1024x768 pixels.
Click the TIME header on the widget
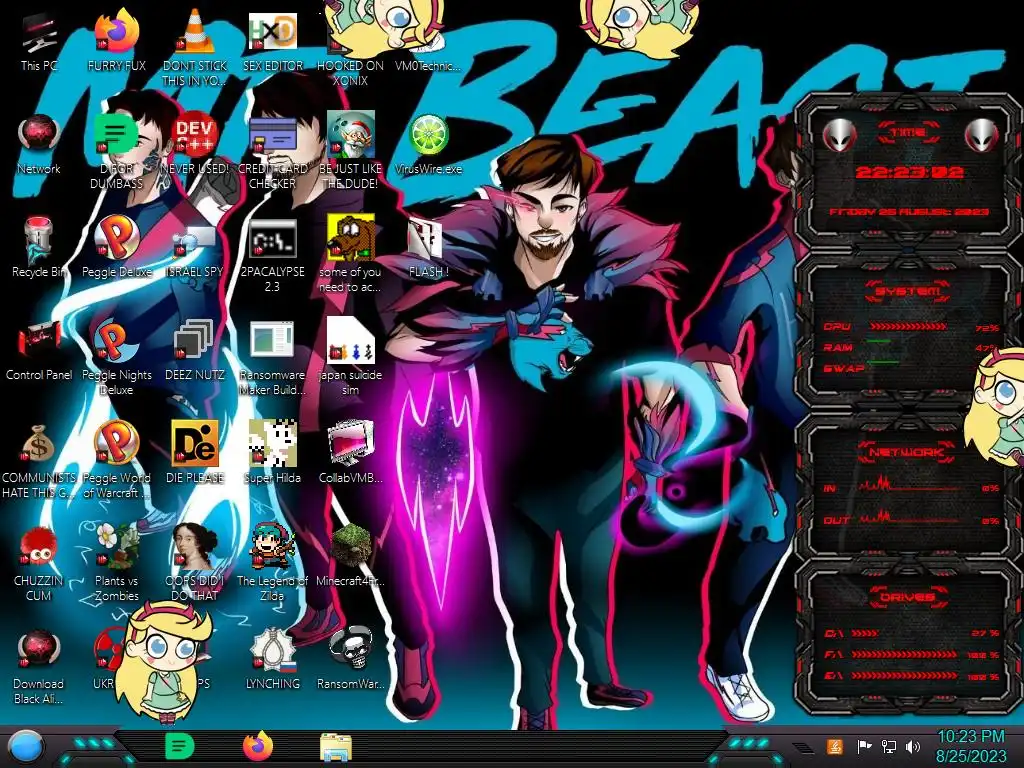coord(908,133)
